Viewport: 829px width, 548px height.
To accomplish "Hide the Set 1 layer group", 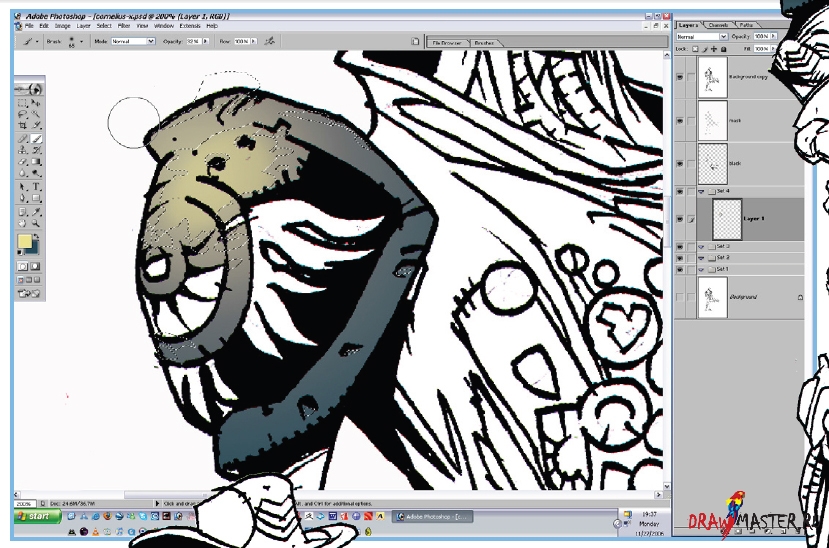I will click(680, 270).
